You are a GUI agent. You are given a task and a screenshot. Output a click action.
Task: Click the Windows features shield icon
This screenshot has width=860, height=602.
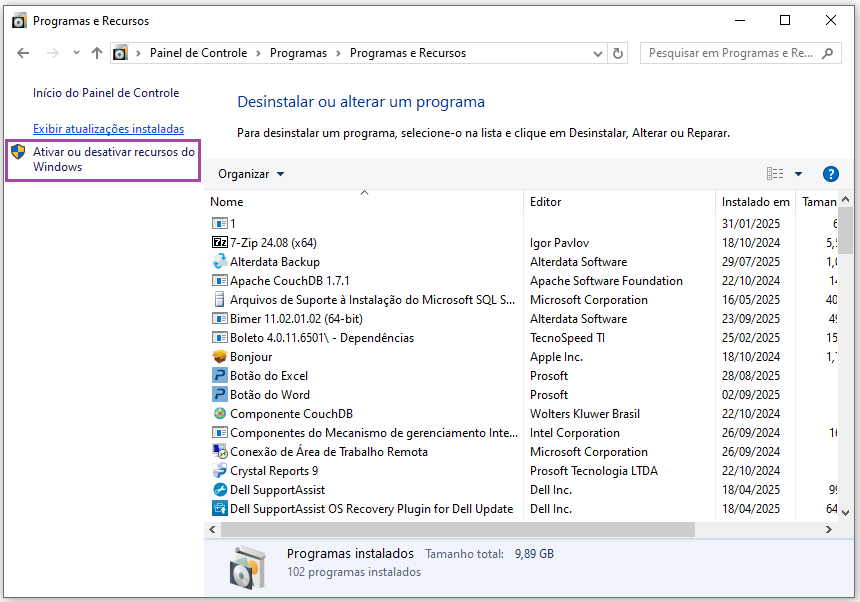(x=18, y=152)
